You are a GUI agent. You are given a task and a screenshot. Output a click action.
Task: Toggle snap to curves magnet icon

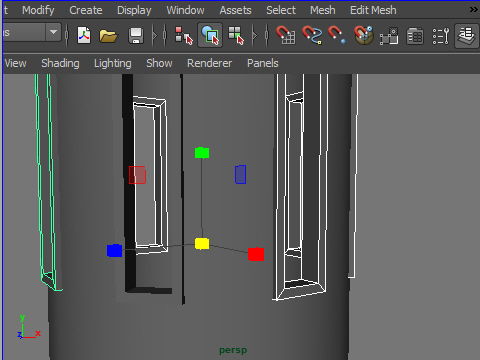click(x=312, y=35)
